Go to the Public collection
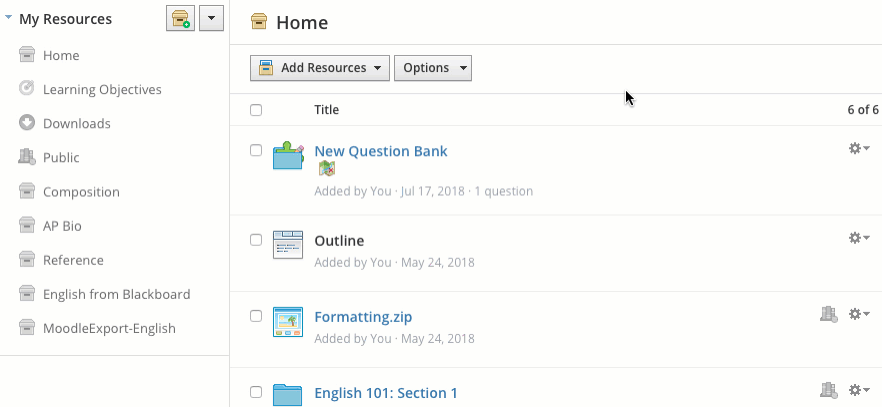882x407 pixels. click(x=61, y=158)
